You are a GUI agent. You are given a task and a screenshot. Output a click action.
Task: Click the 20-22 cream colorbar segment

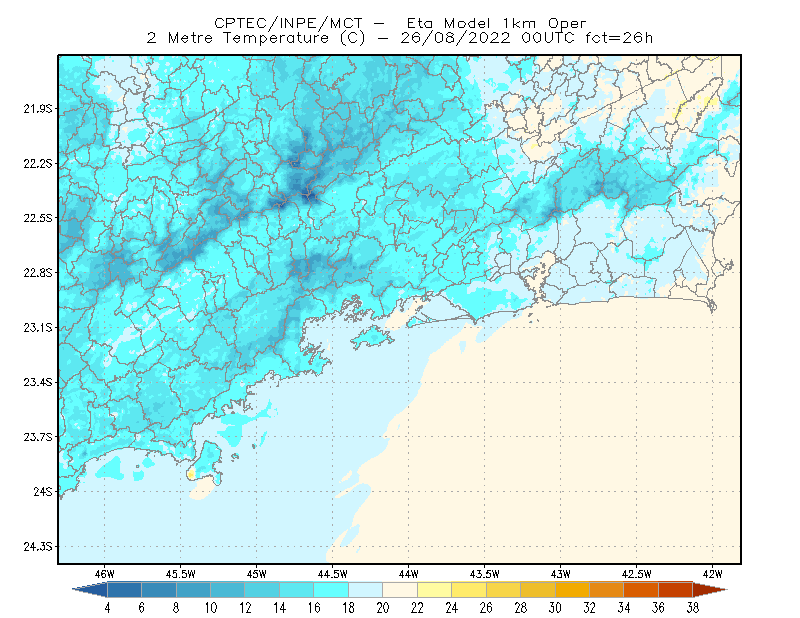pos(400,590)
